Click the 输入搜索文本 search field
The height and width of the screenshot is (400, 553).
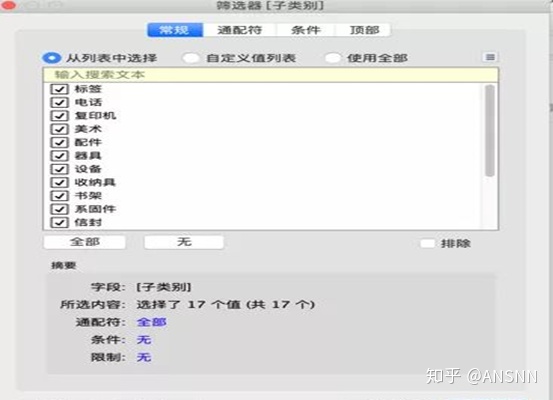point(271,75)
